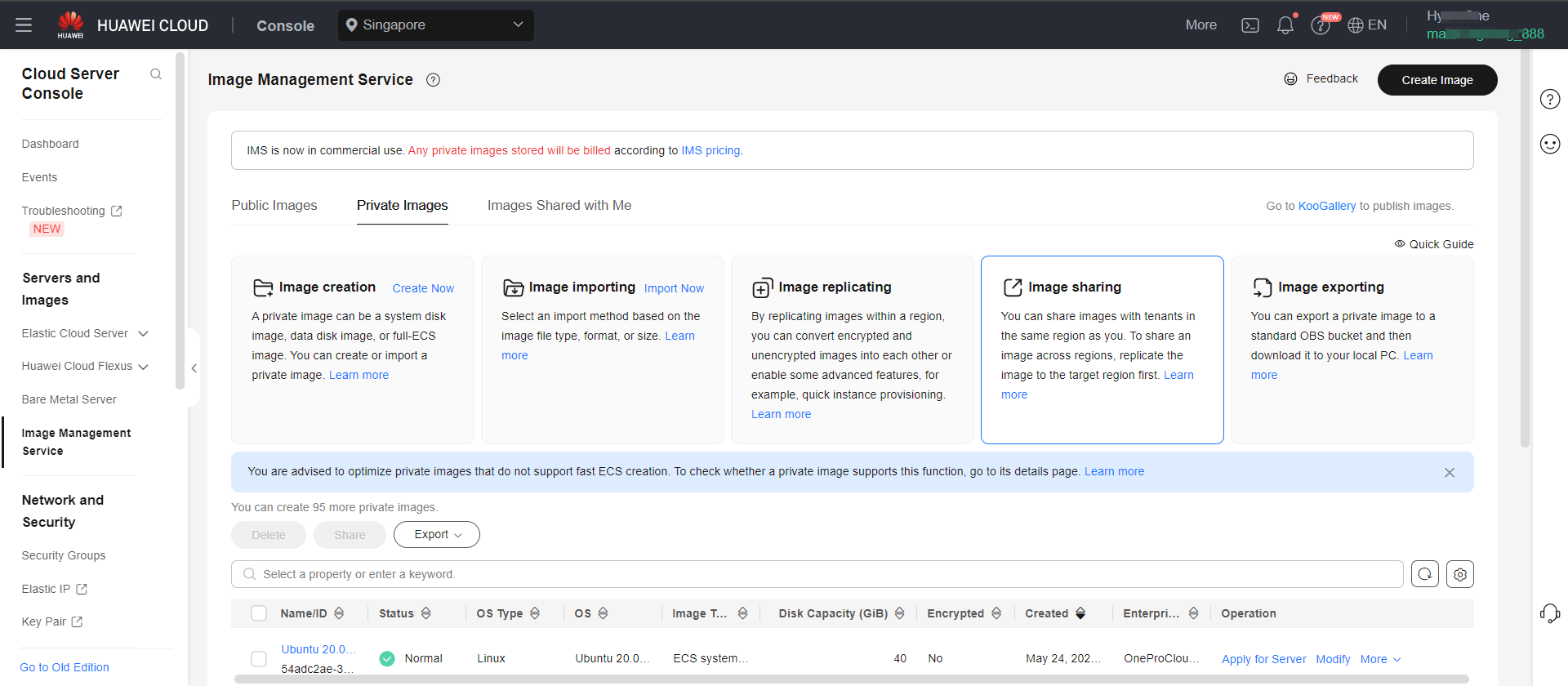
Task: Open Security Groups in sidebar
Action: (x=64, y=555)
